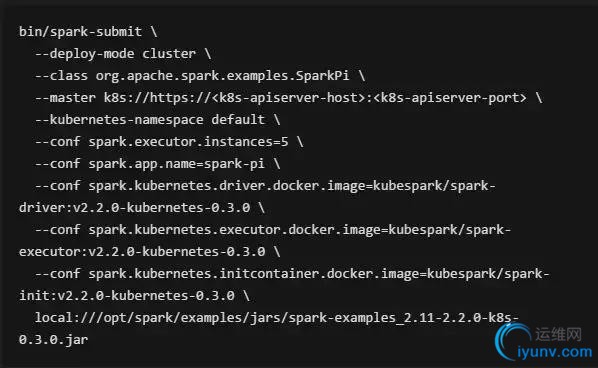The width and height of the screenshot is (598, 368).
Task: Select org.apache.spark.examples.SparkPi class name
Action: (222, 76)
